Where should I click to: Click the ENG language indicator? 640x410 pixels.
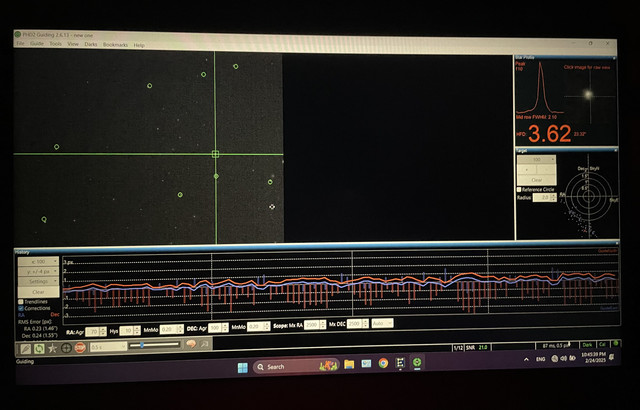click(x=540, y=359)
